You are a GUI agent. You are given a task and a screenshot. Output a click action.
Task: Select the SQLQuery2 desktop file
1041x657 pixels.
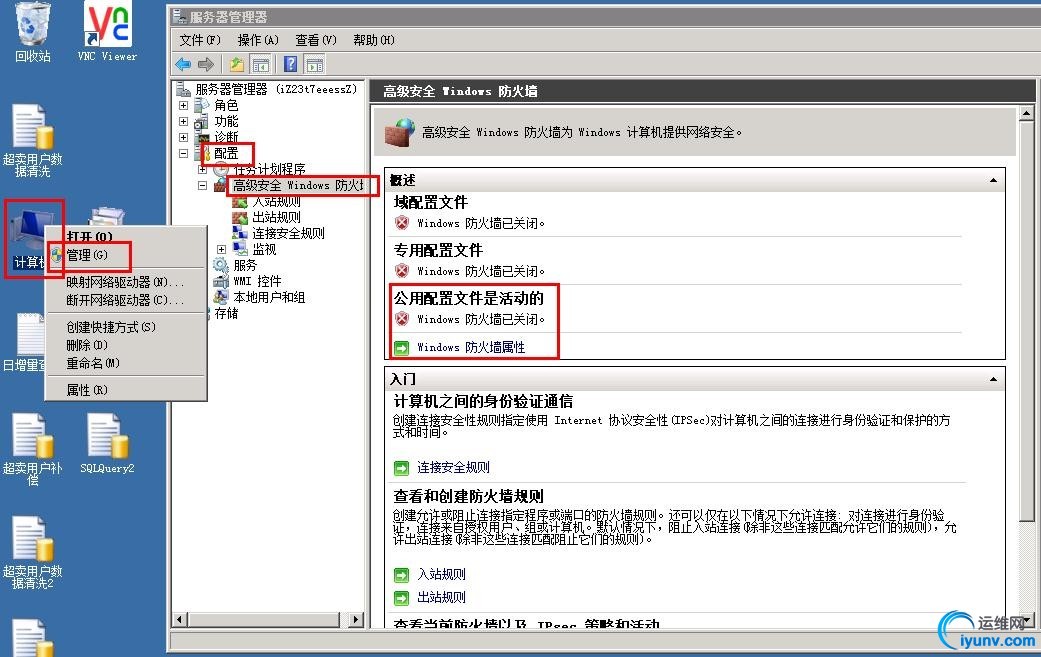[107, 443]
